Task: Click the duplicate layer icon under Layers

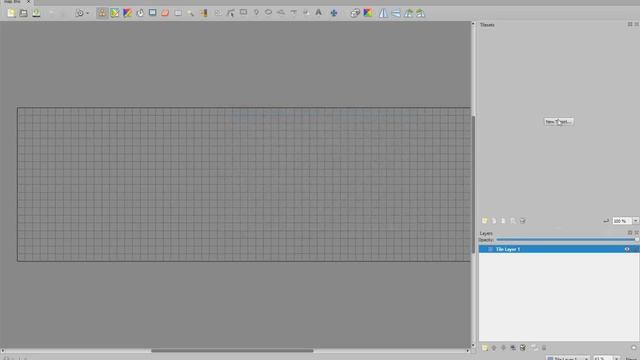Action: click(513, 348)
